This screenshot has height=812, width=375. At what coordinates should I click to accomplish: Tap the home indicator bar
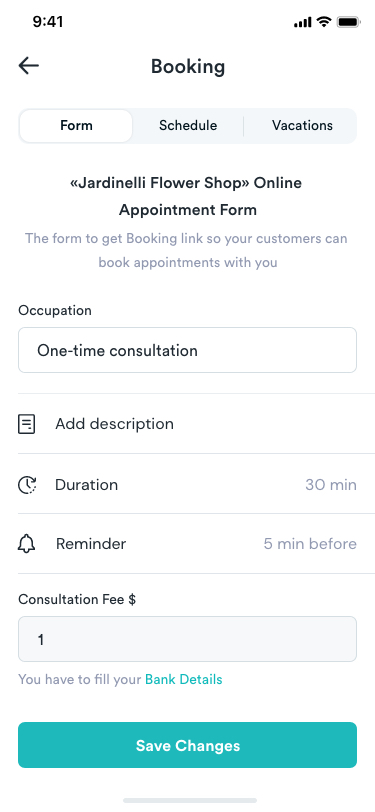190,801
